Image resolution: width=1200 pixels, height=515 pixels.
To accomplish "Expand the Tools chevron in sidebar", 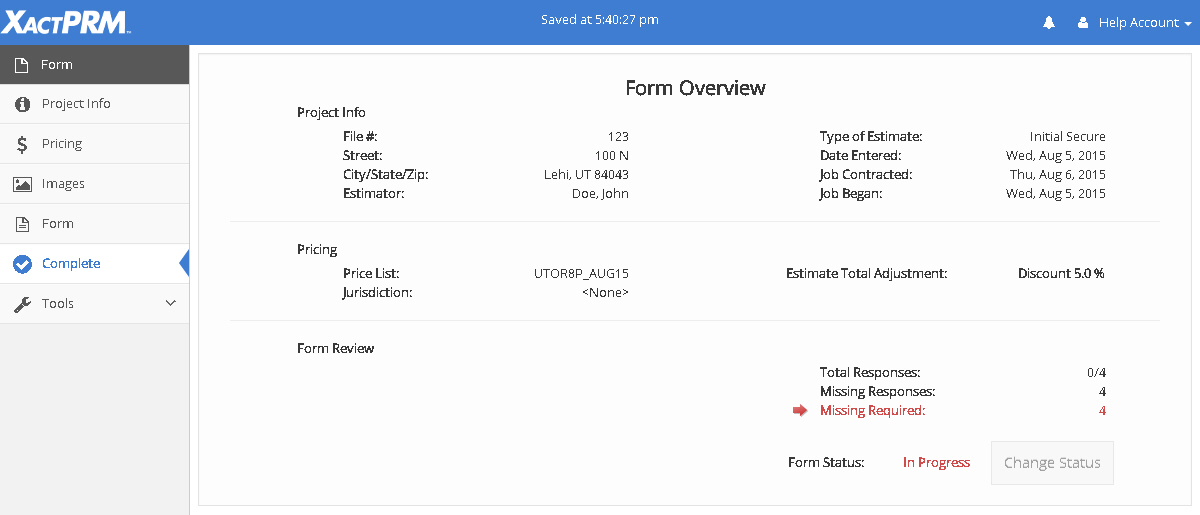I will 170,303.
